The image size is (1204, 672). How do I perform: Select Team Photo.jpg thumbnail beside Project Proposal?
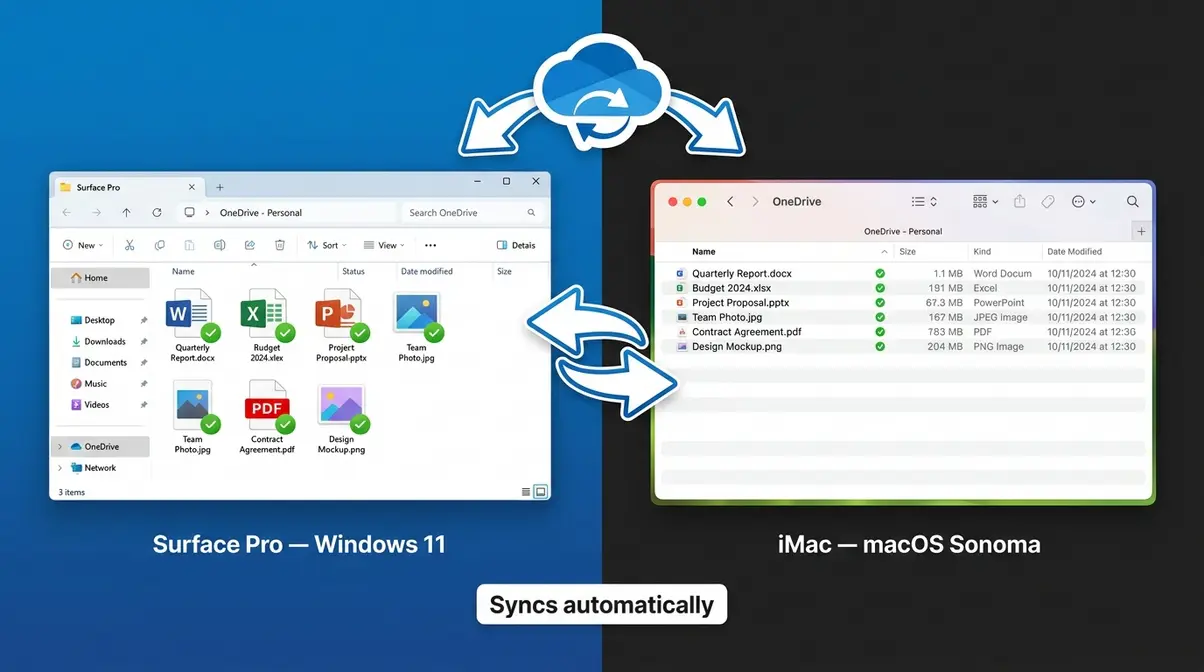pyautogui.click(x=417, y=317)
